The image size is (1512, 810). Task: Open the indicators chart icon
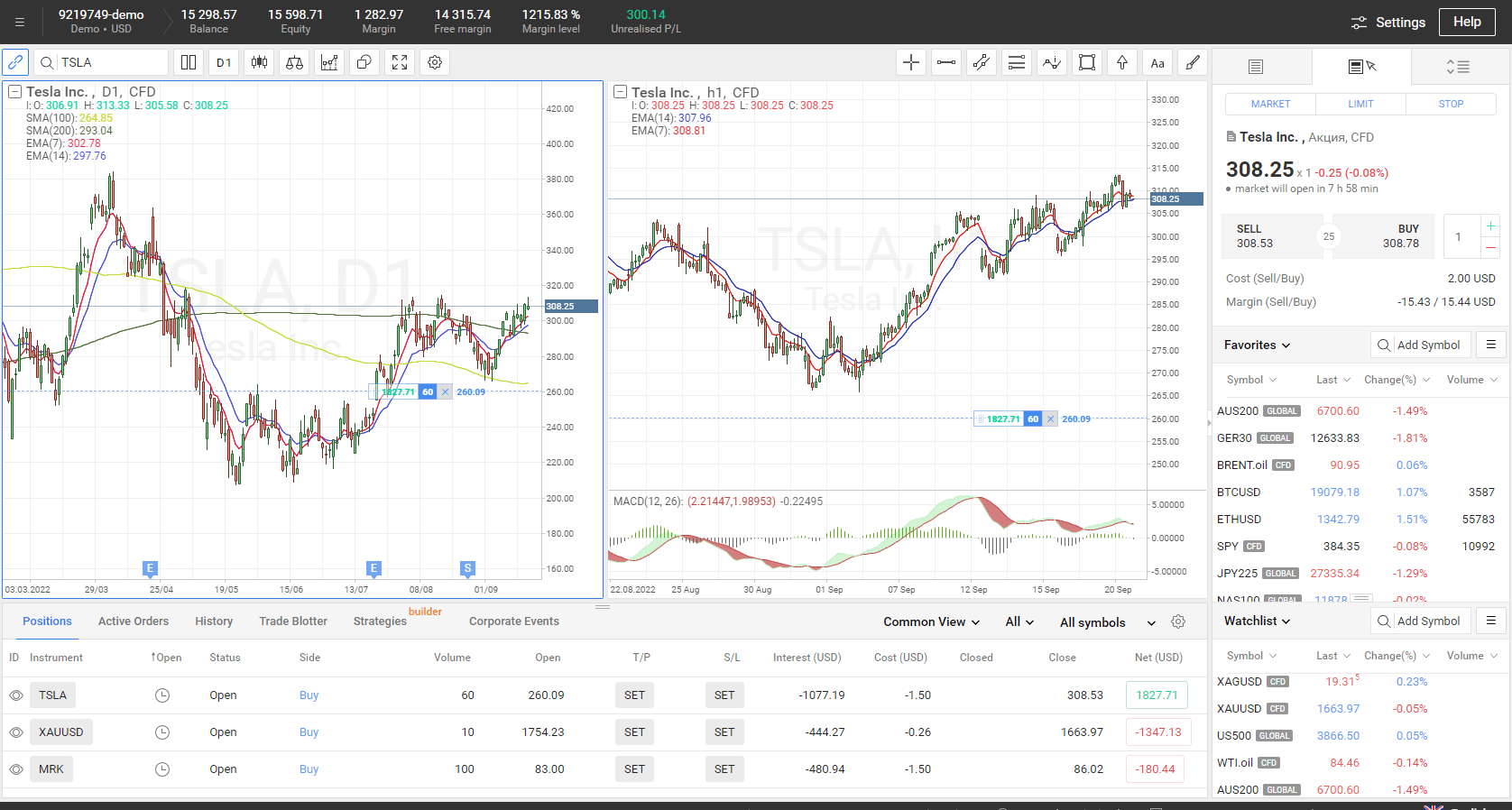click(329, 62)
